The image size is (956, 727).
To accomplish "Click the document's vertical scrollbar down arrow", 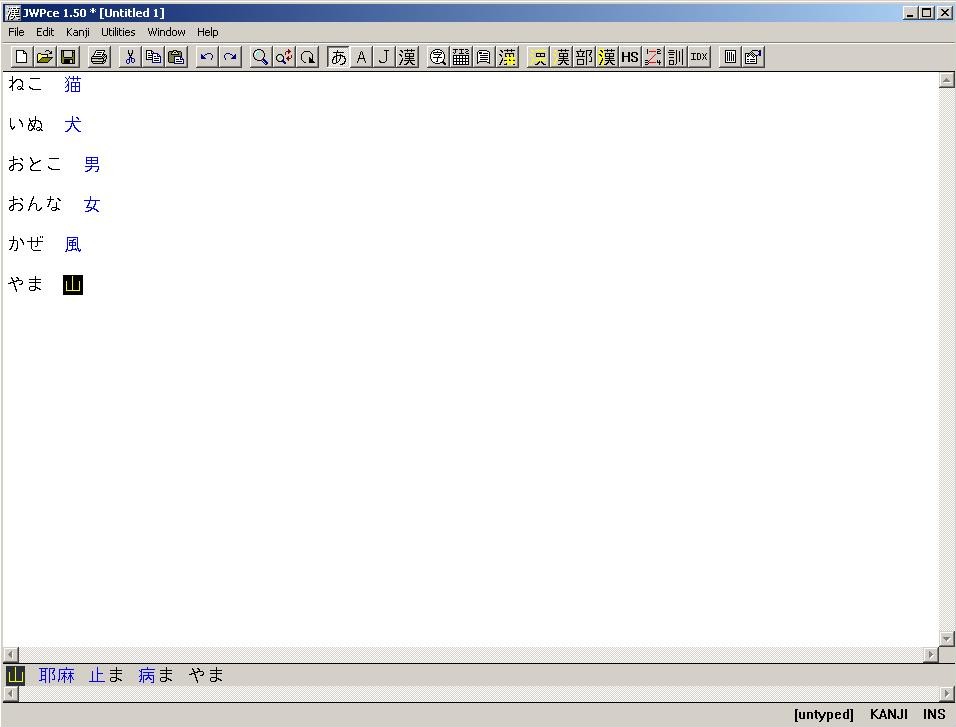I will [x=946, y=639].
